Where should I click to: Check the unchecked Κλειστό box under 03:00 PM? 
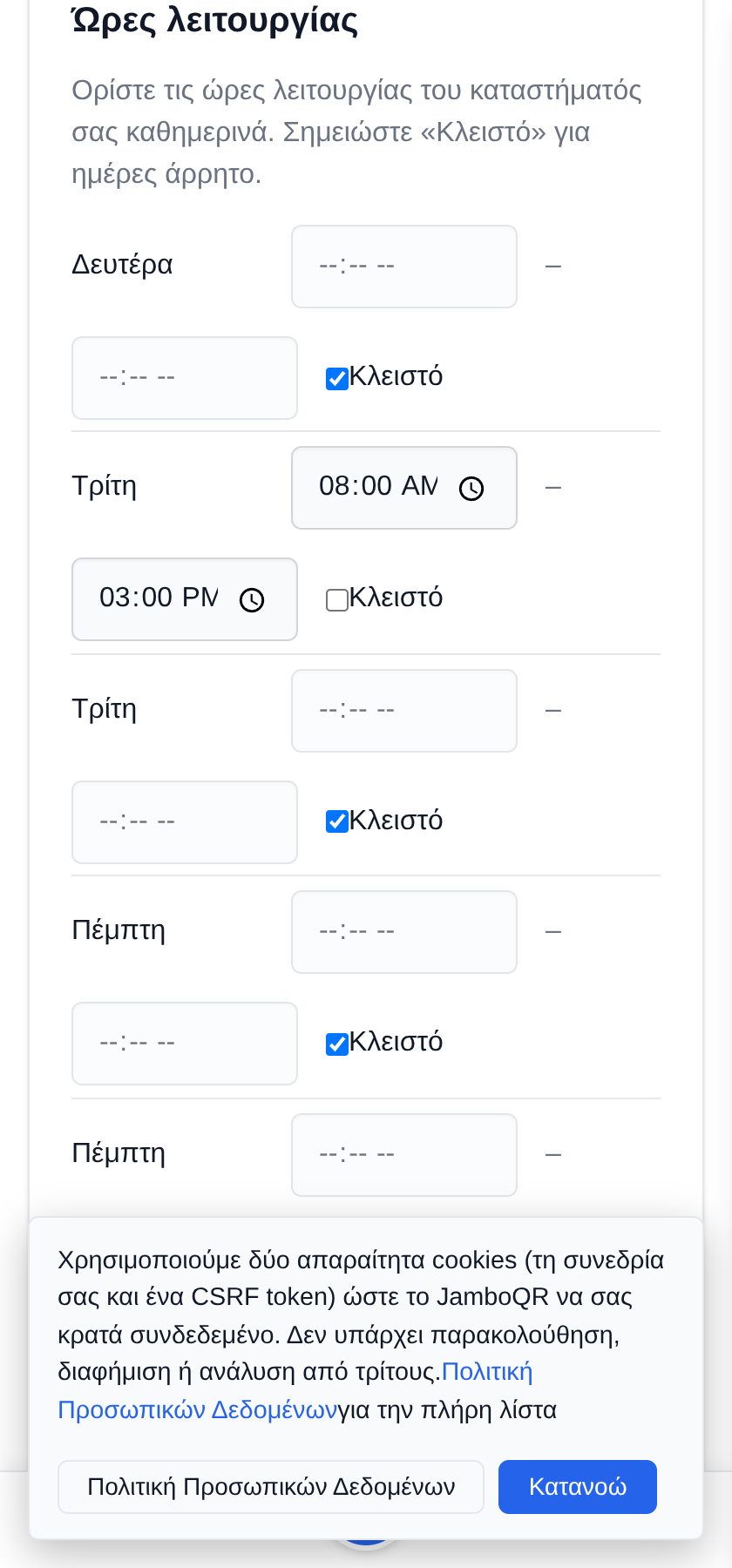[337, 599]
